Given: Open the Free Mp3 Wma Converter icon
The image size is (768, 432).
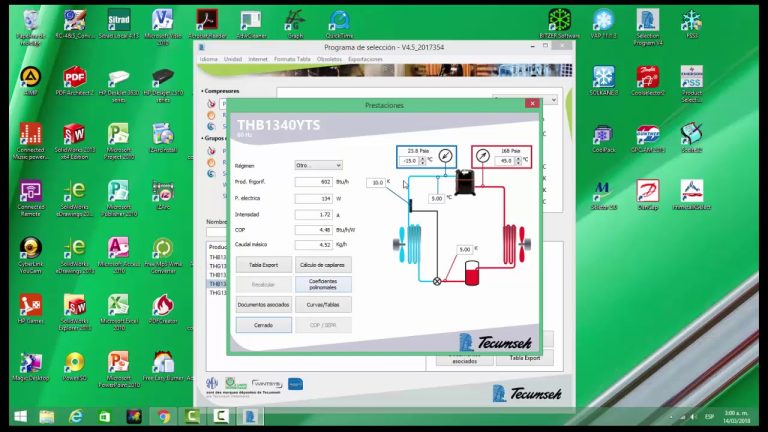Looking at the screenshot, I should coord(163,256).
